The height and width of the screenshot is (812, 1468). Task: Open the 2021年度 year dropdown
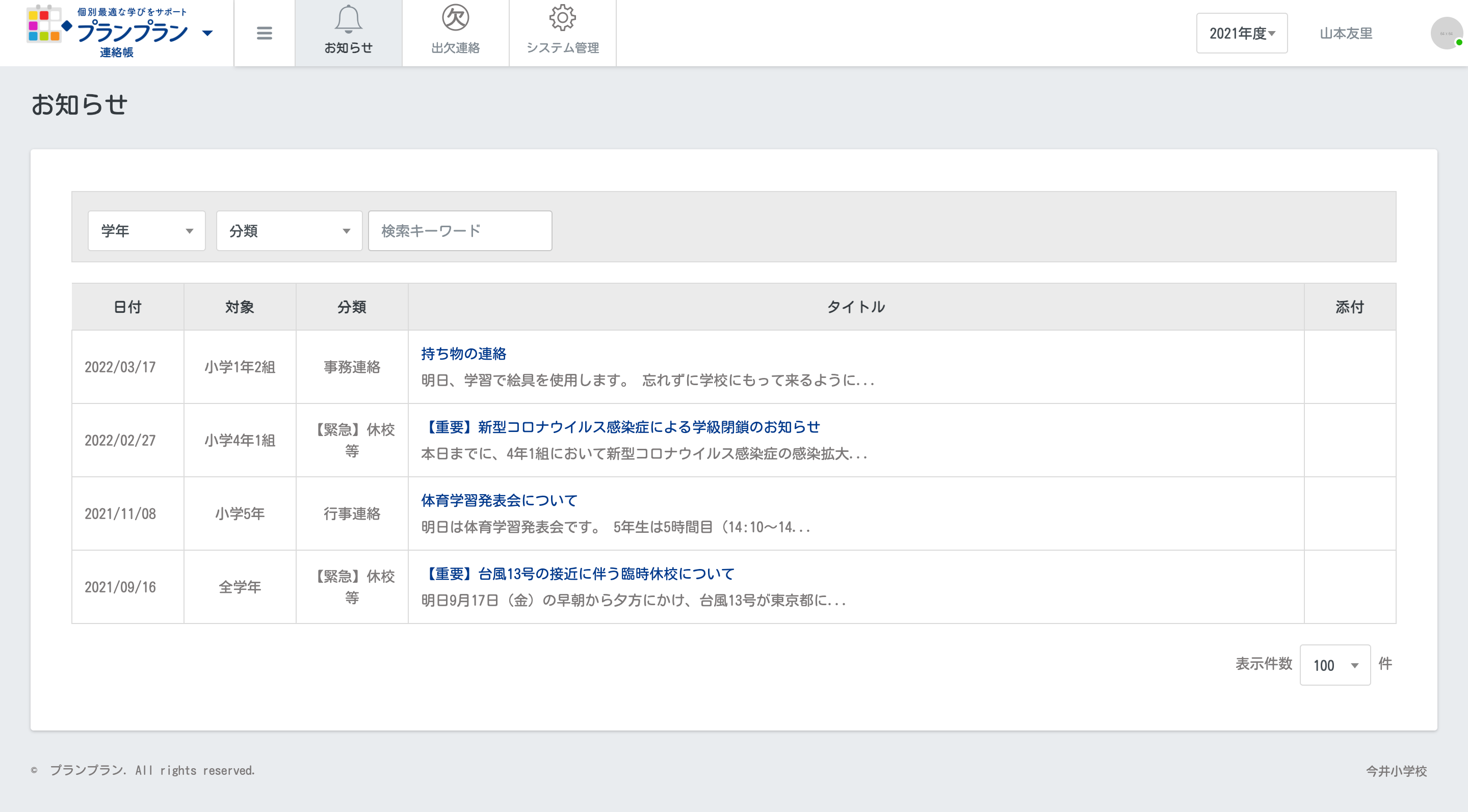pos(1242,33)
